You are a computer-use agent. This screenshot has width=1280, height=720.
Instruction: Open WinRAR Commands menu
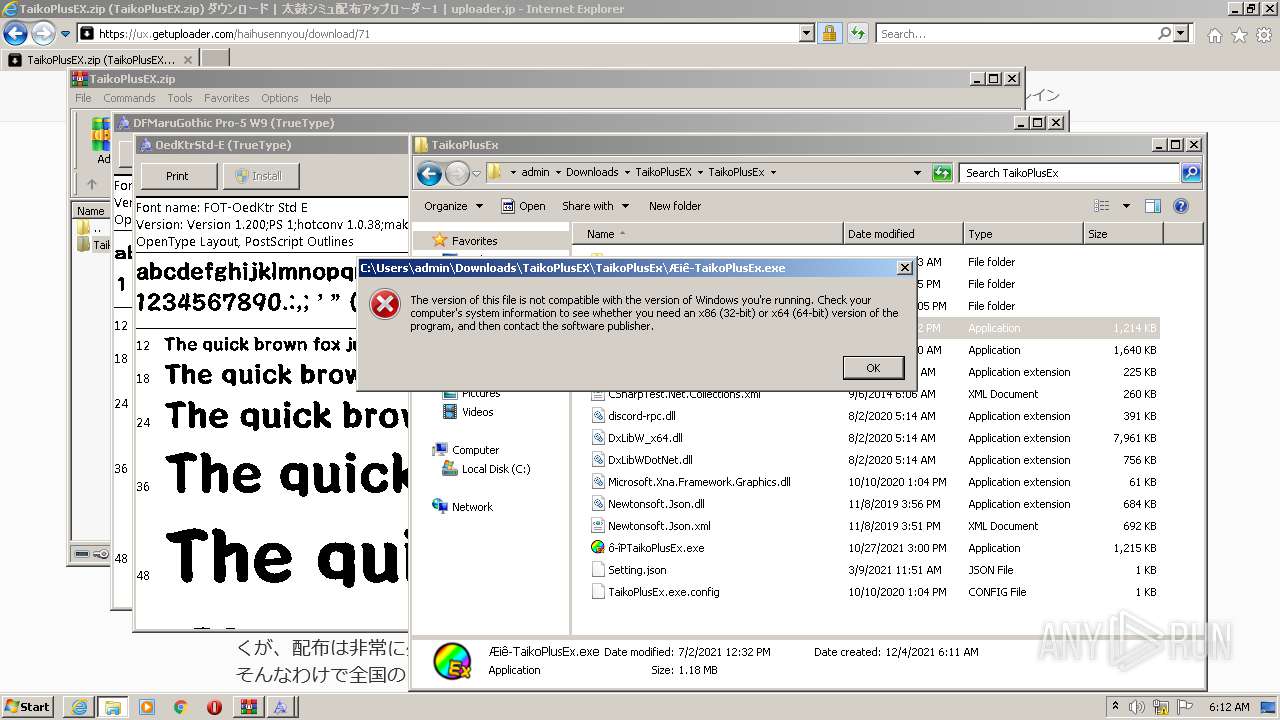pos(129,98)
